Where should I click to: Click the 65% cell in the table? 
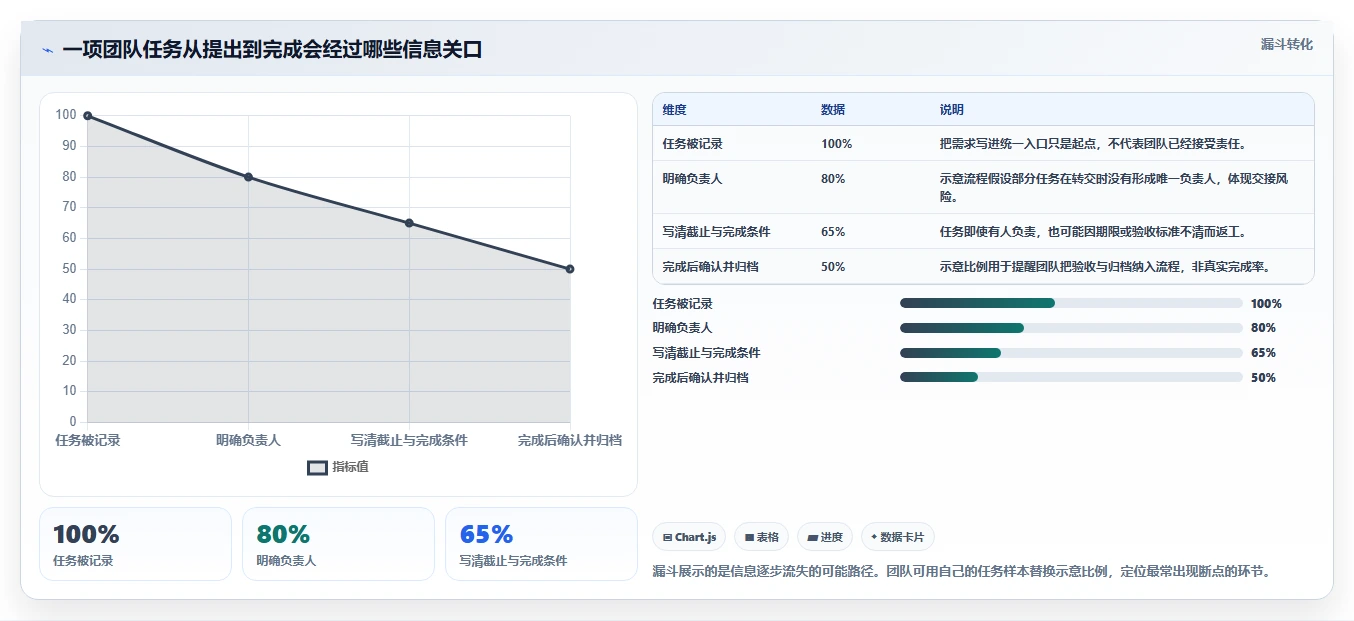click(x=833, y=232)
